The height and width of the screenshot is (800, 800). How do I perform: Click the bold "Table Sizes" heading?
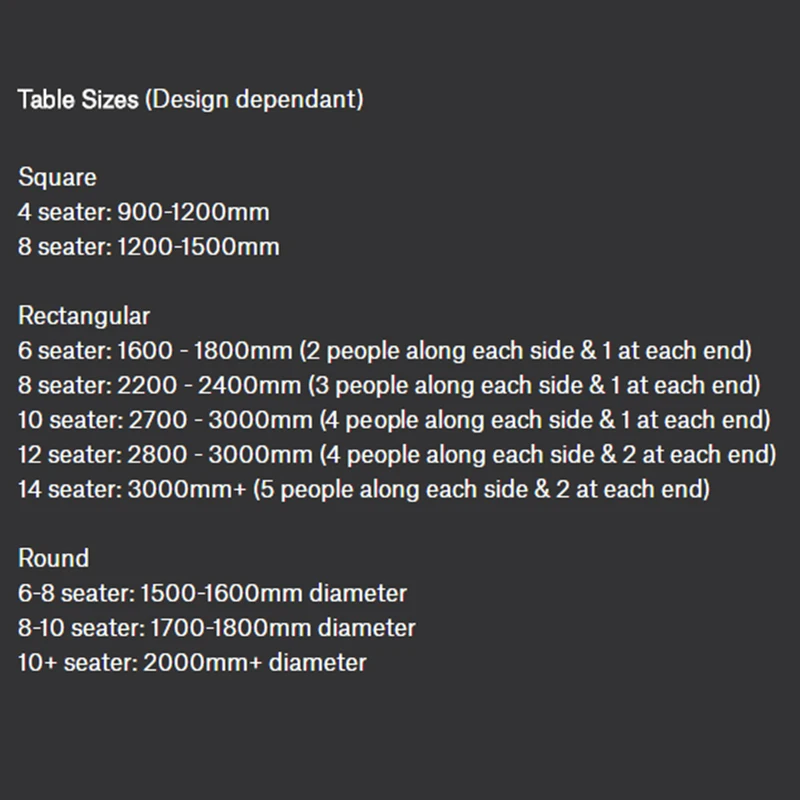78,100
